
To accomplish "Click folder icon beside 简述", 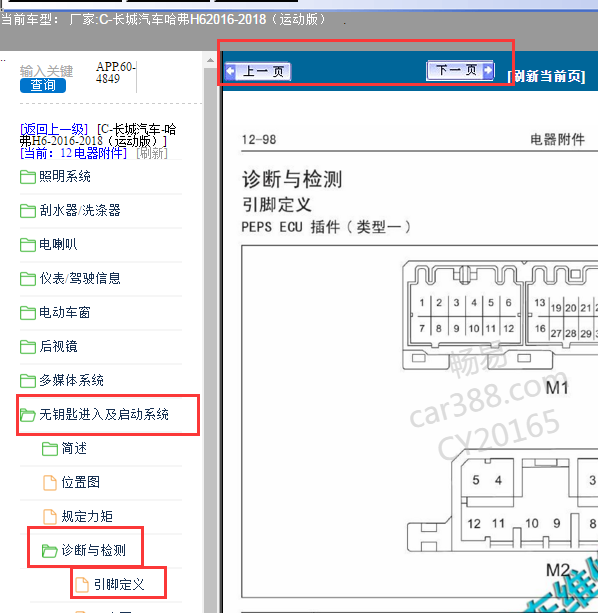I will tap(50, 449).
